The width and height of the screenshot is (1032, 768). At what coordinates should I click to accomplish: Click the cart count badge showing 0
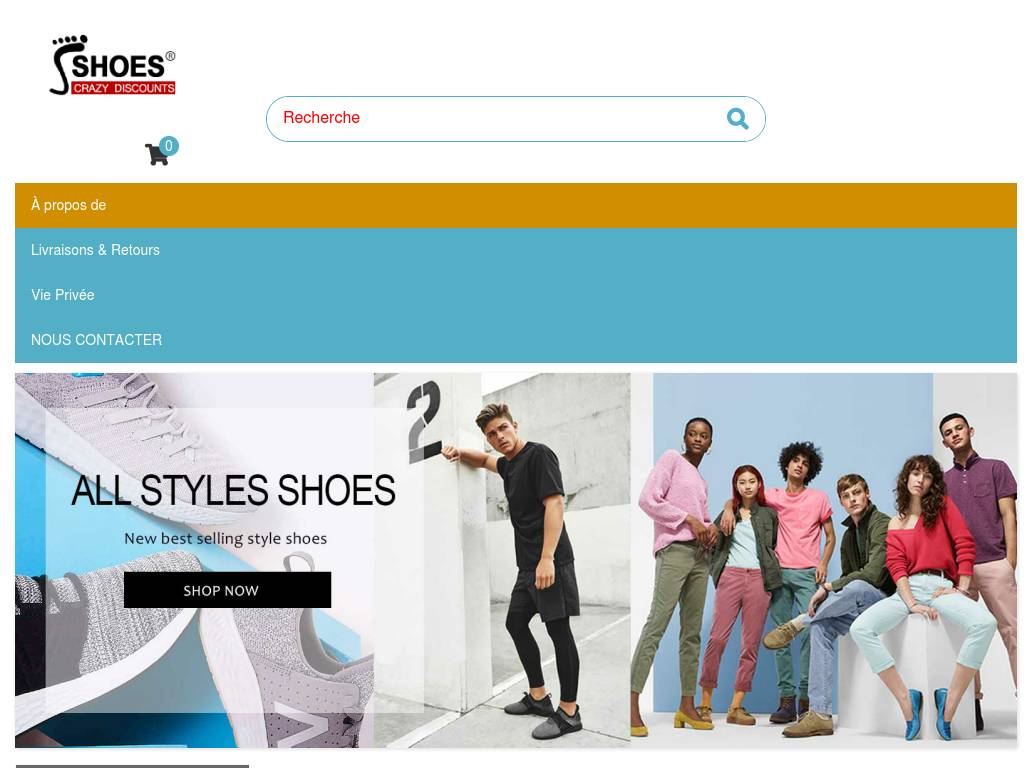click(168, 145)
